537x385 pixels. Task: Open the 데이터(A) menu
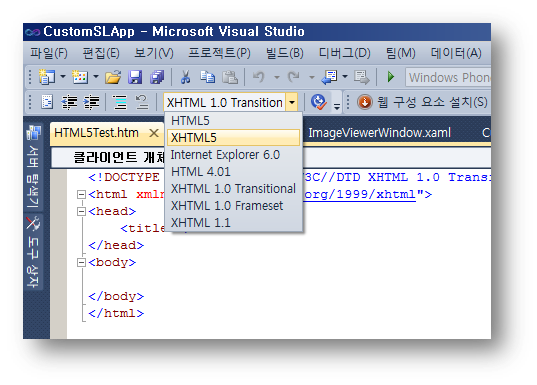click(455, 53)
